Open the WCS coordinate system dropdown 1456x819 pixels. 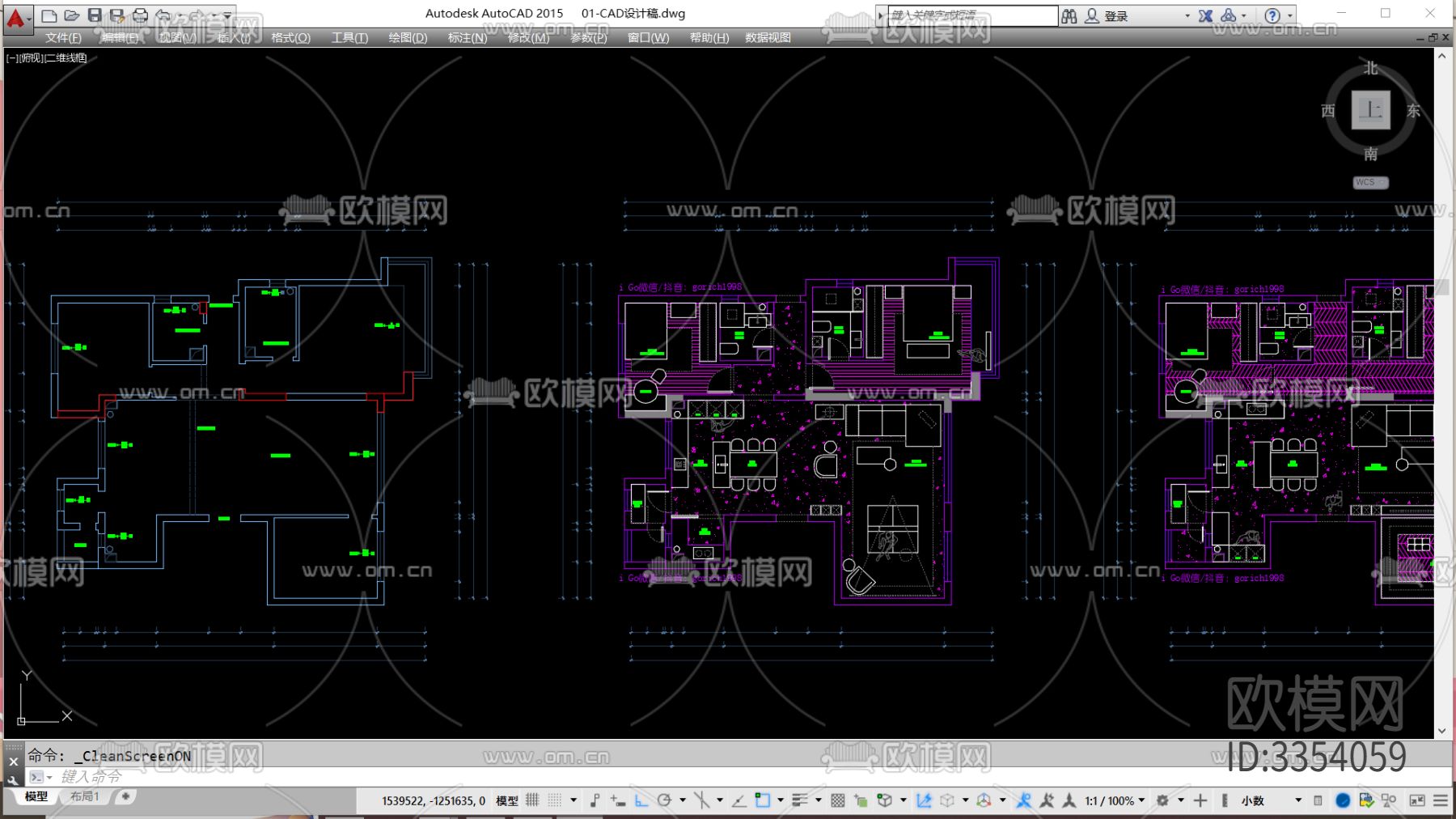1370,183
